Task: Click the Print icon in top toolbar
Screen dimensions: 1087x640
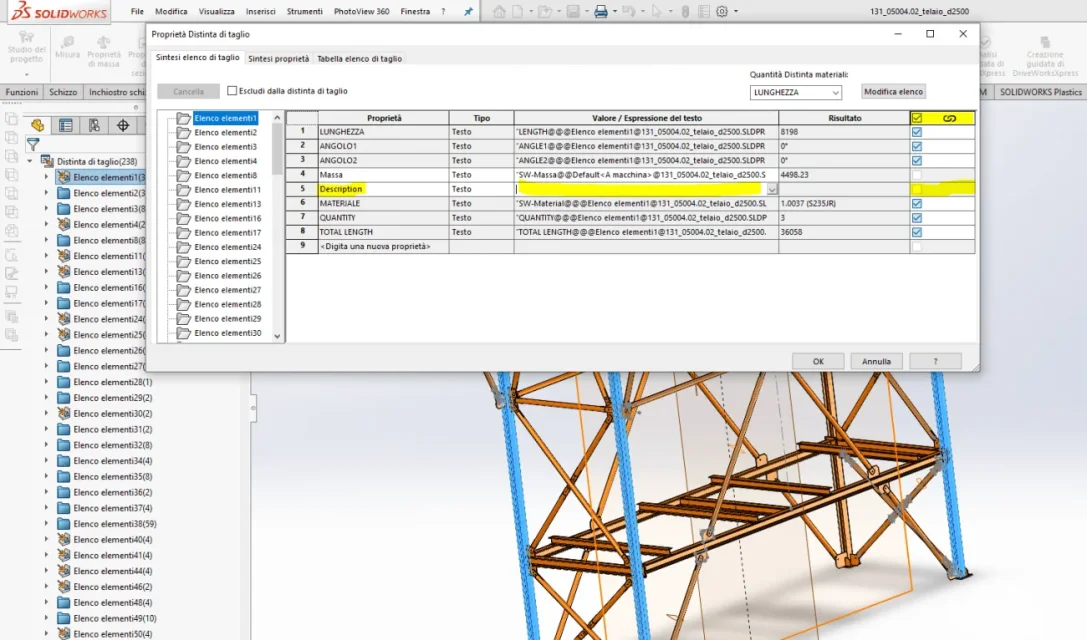Action: (x=601, y=11)
